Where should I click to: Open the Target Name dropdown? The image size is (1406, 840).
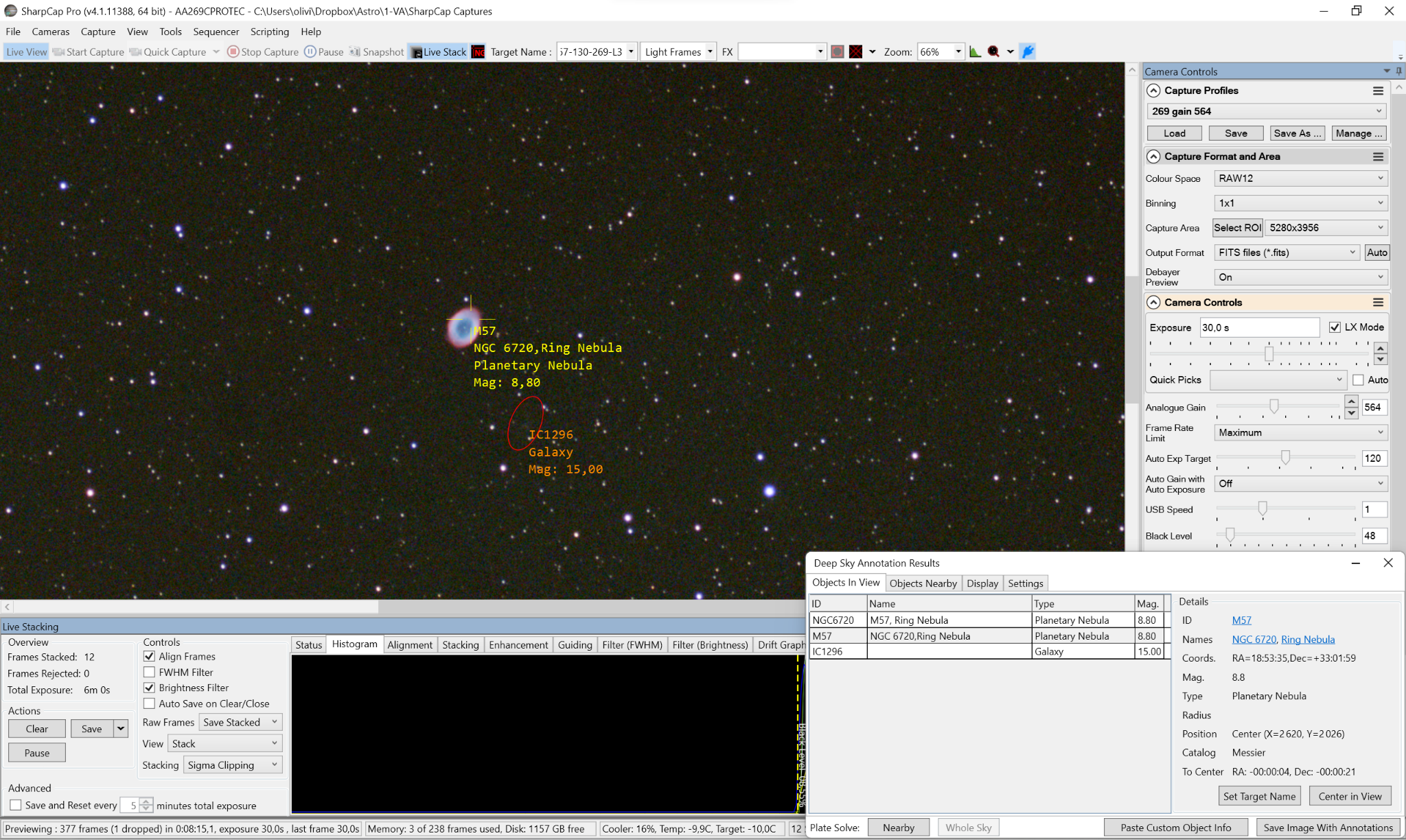coord(631,51)
